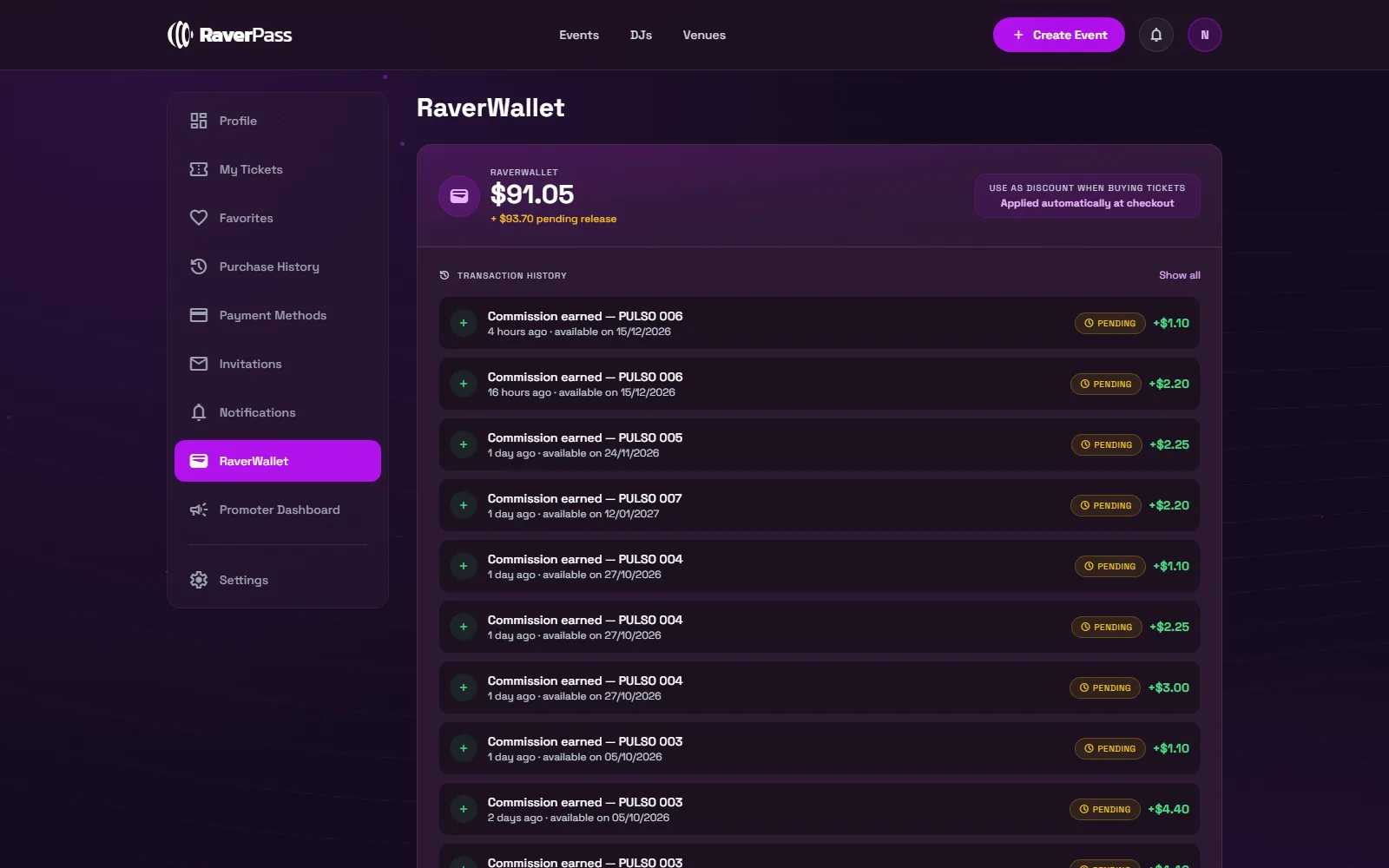Click the Applied automatically at checkout banner
Viewport: 1389px width, 868px height.
click(x=1087, y=195)
